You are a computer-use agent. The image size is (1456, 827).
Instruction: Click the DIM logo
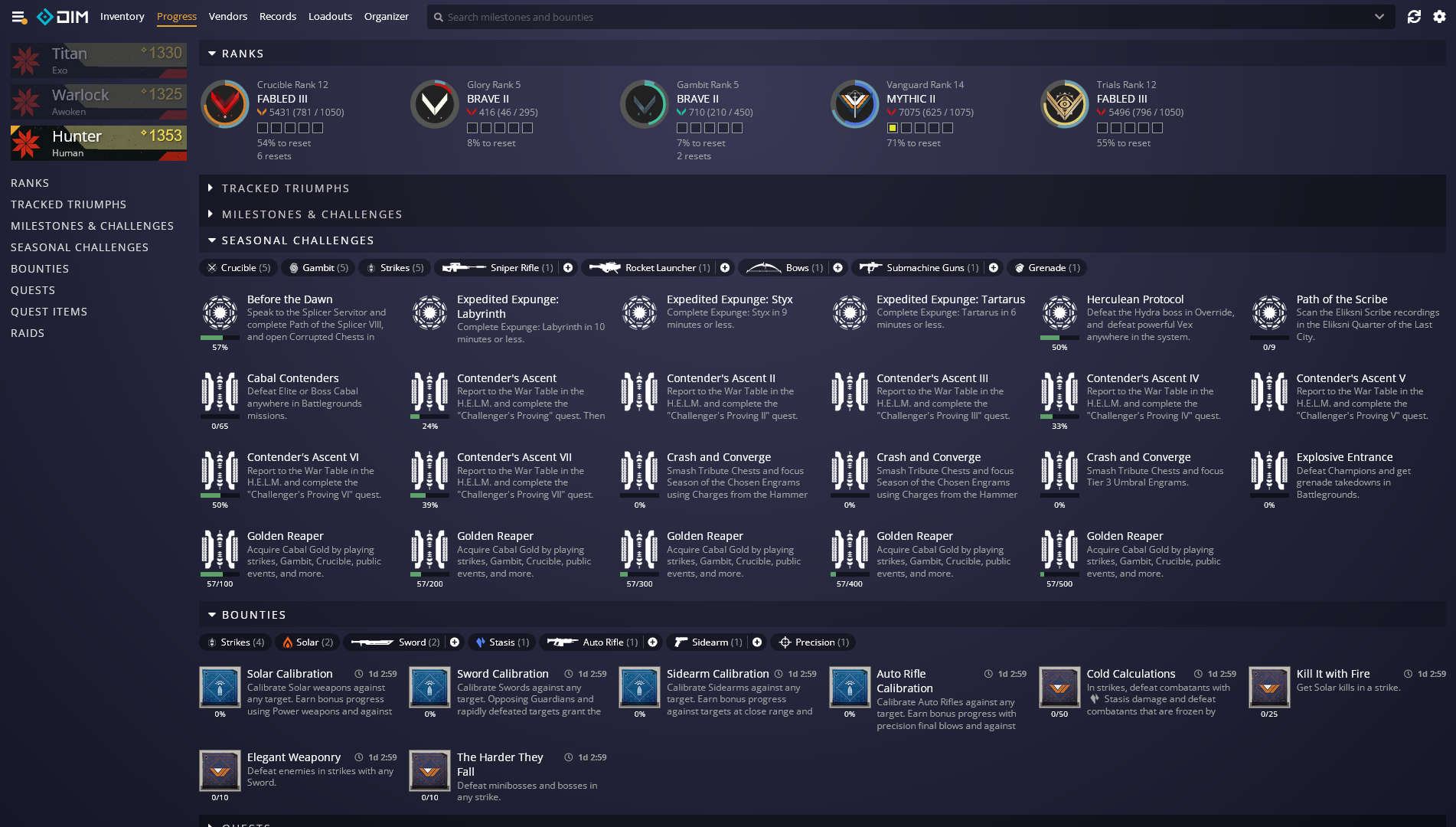point(63,16)
